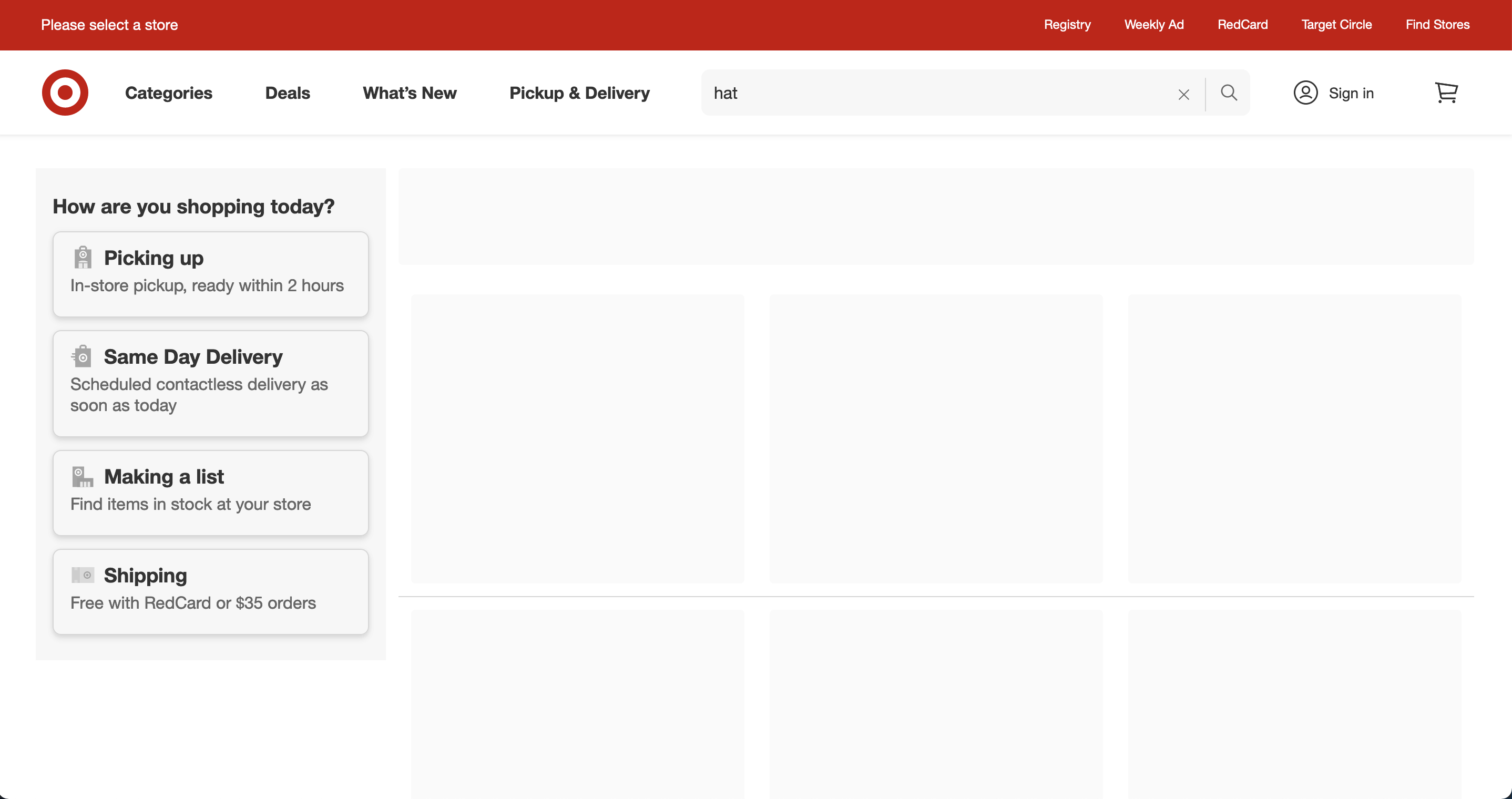
Task: Visit the Weekly Ad
Action: (1154, 25)
